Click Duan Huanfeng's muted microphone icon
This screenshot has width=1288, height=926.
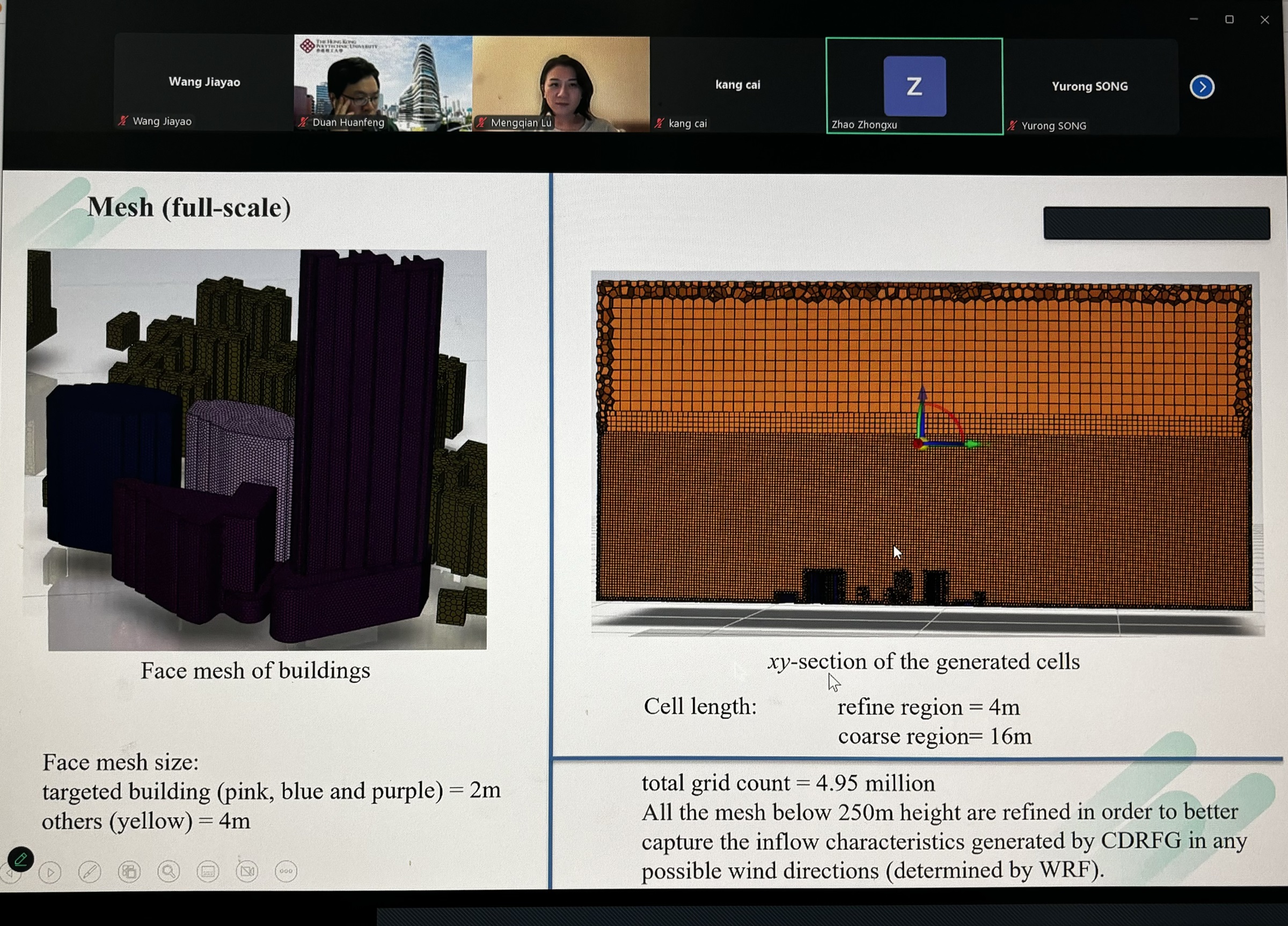pyautogui.click(x=303, y=122)
